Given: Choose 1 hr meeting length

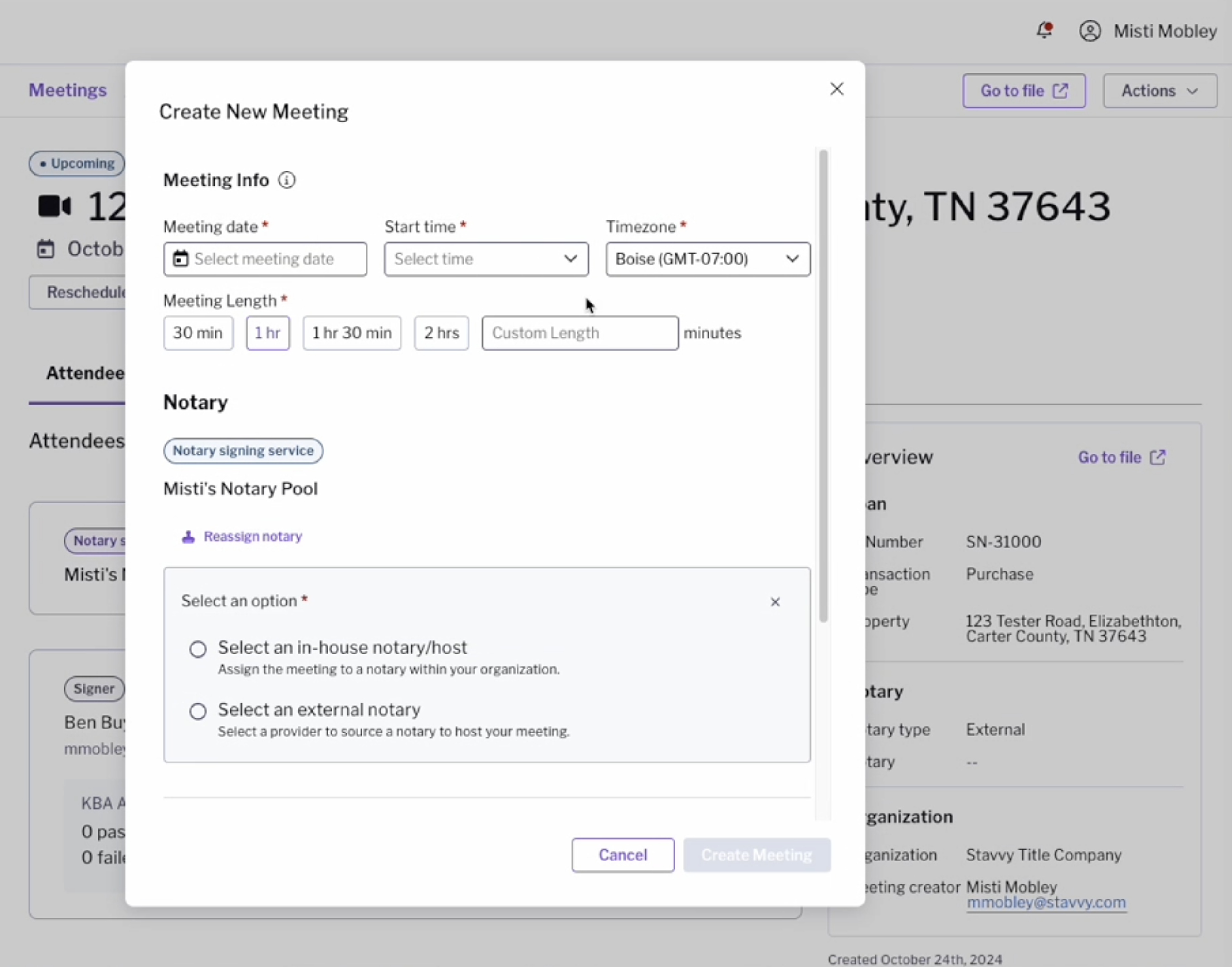Looking at the screenshot, I should [x=268, y=333].
